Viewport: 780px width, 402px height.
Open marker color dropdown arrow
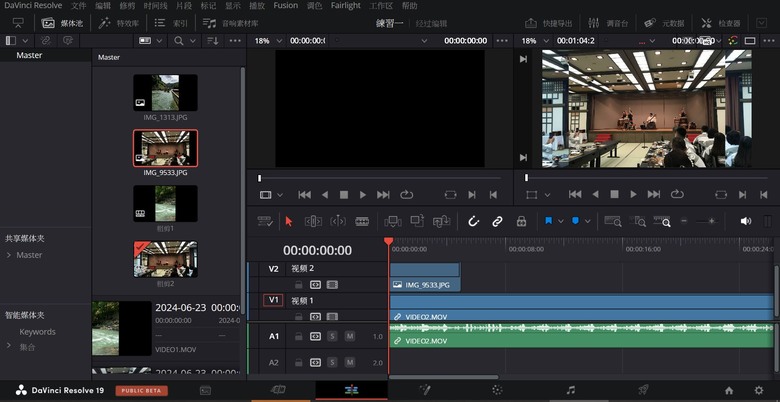click(587, 221)
